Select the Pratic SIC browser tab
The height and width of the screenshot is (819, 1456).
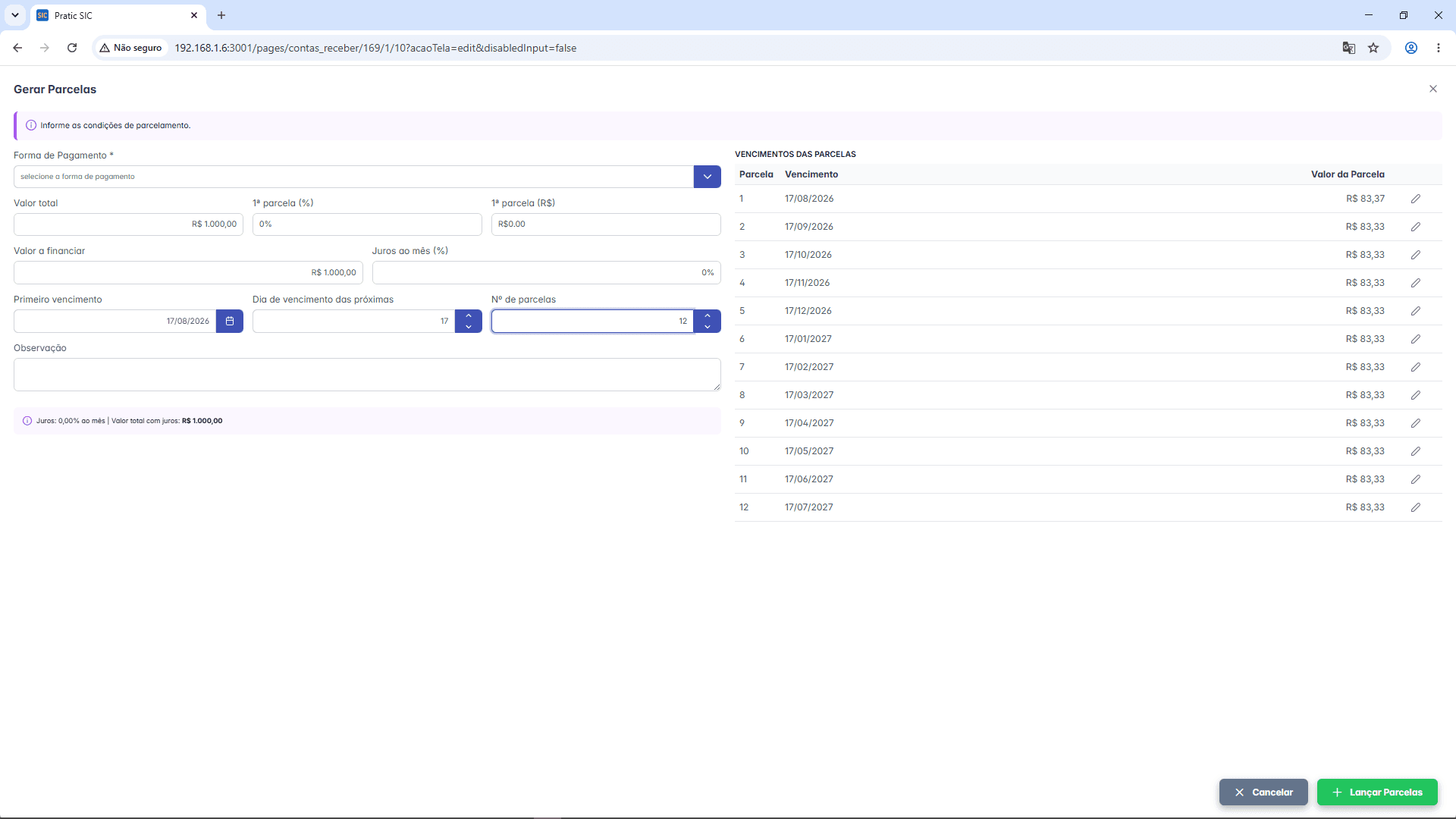click(x=118, y=15)
